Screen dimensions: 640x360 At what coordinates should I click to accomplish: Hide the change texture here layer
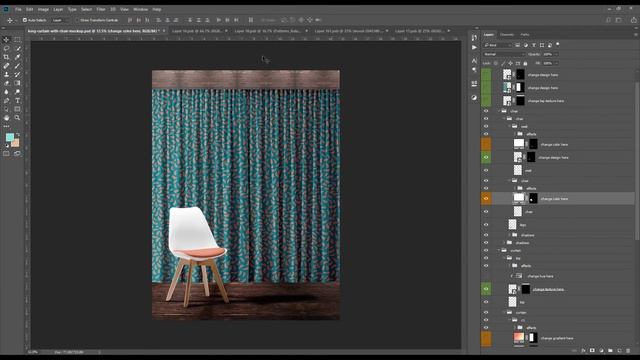486,289
